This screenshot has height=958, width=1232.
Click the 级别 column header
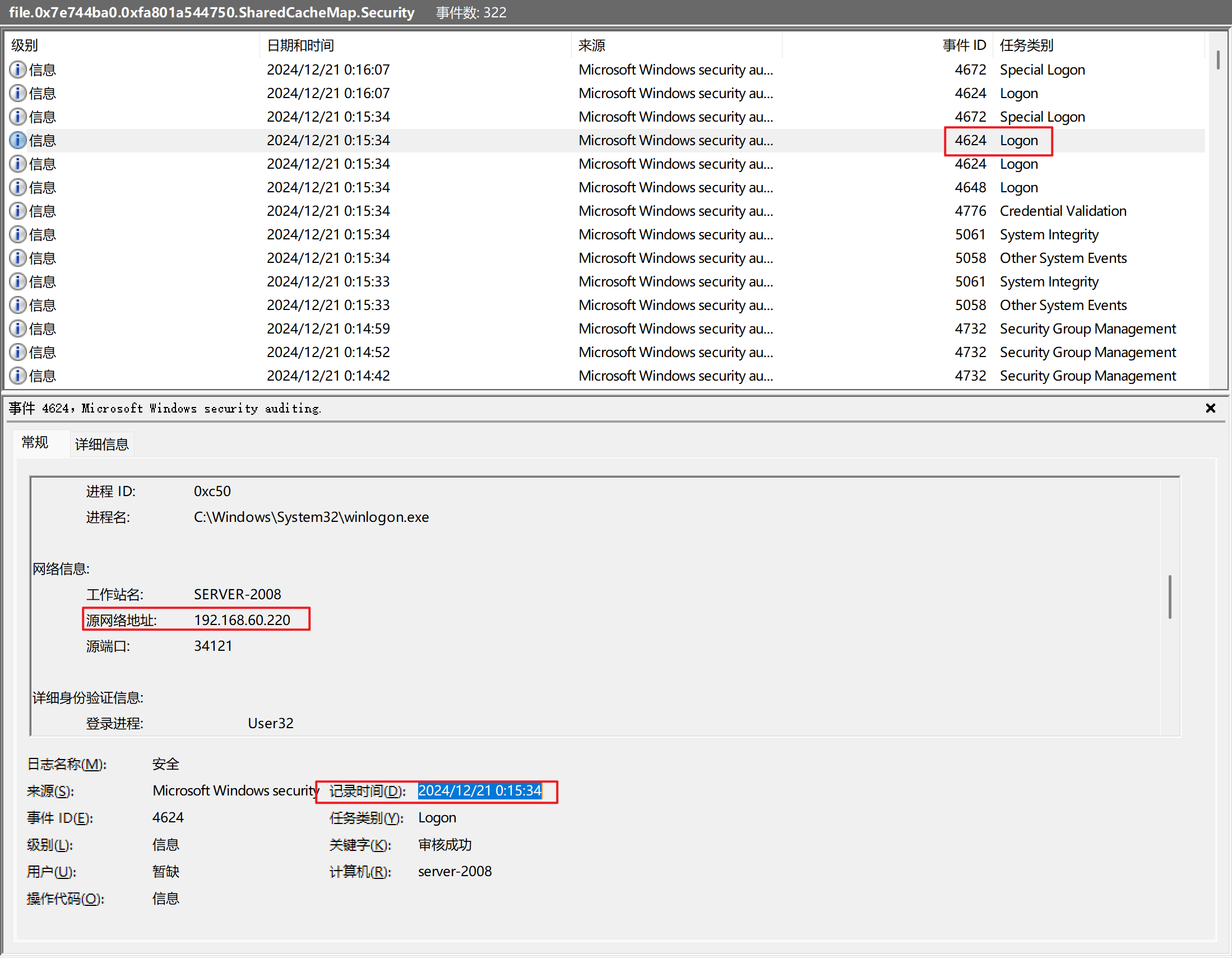pyautogui.click(x=25, y=45)
